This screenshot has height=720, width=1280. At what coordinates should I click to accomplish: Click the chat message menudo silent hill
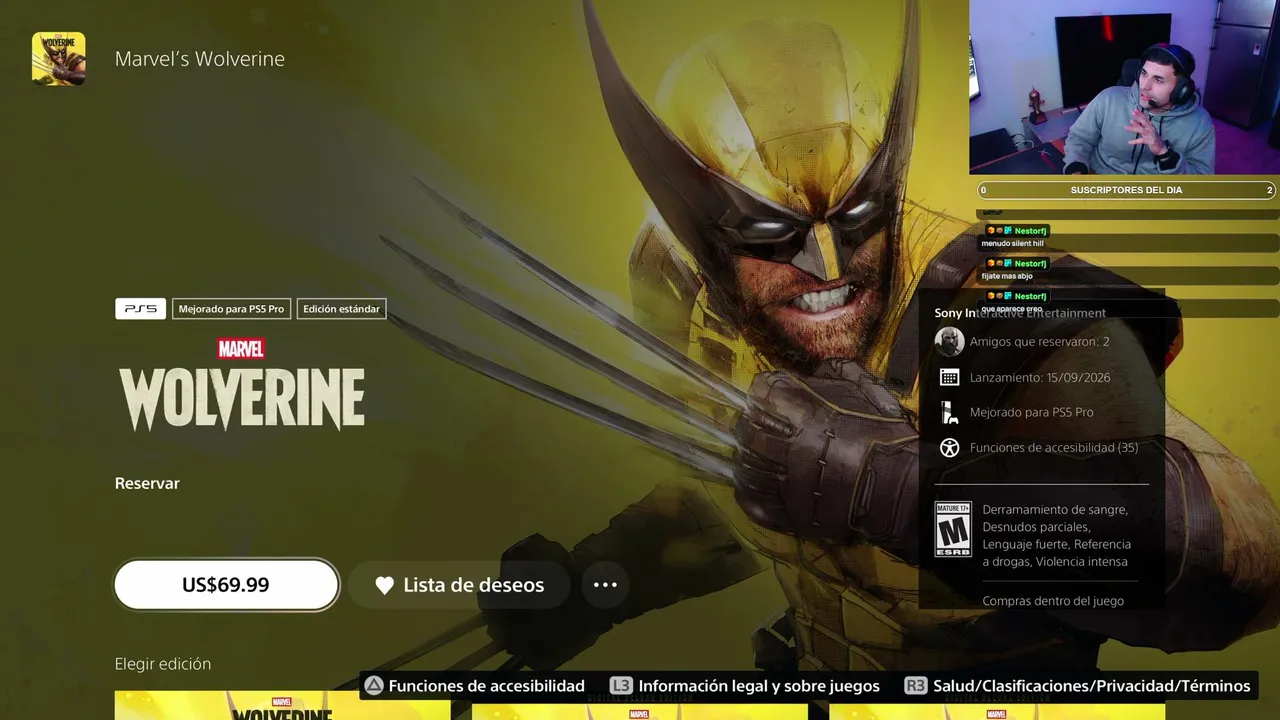coord(1013,243)
